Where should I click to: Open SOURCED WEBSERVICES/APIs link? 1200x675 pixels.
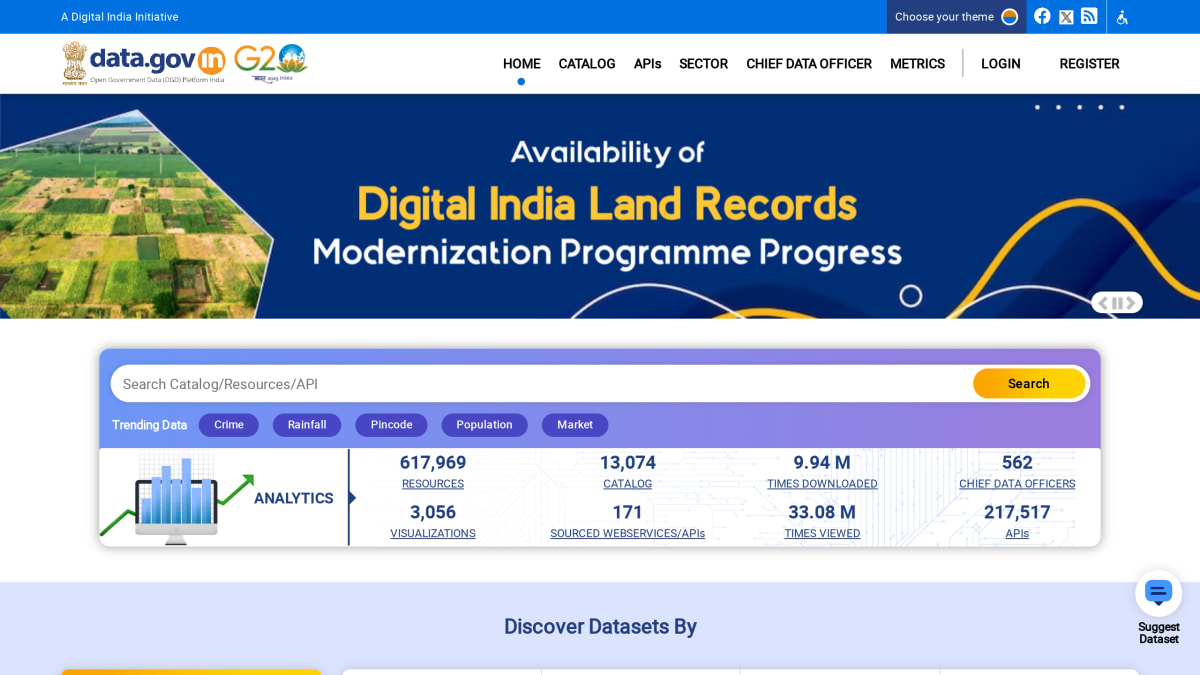[628, 534]
